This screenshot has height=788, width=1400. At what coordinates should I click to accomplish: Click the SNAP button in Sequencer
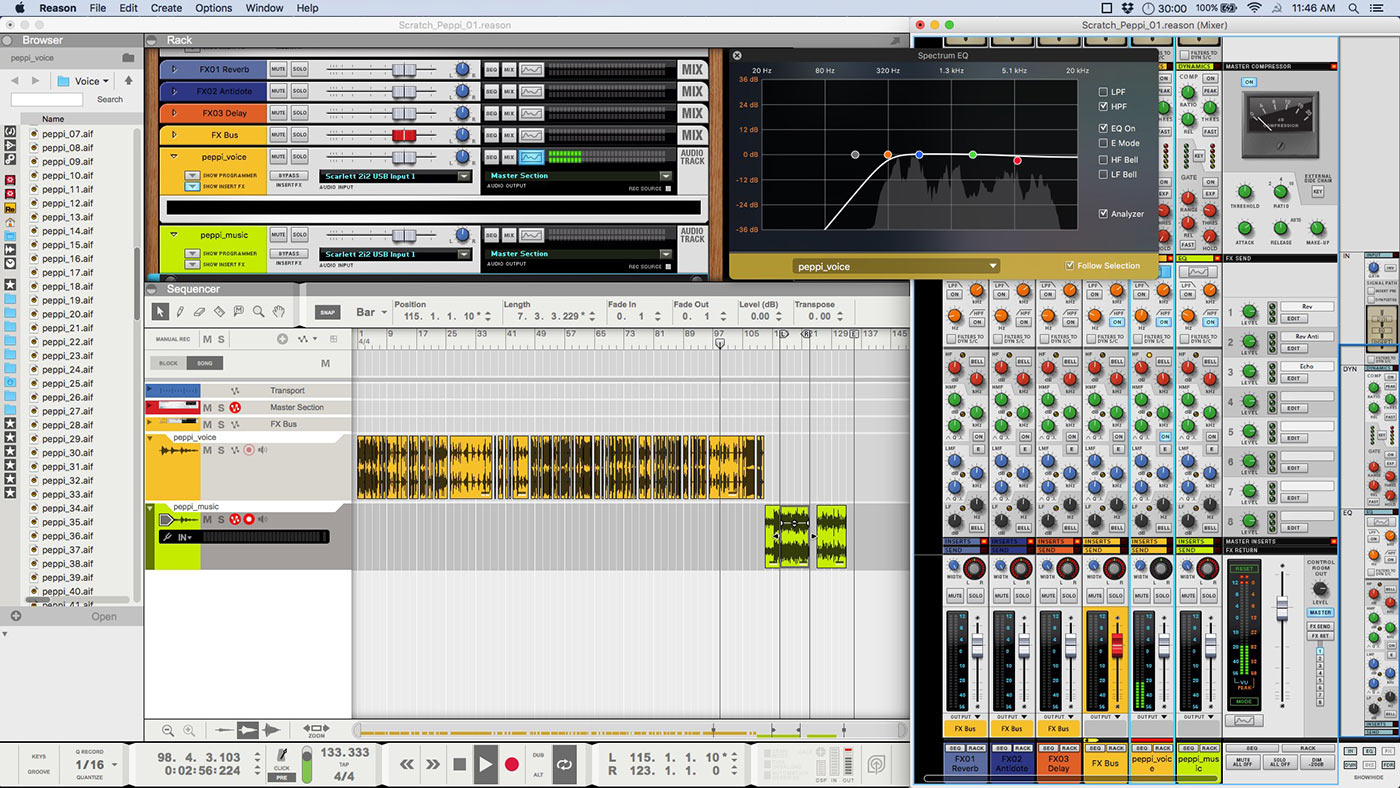[x=327, y=312]
